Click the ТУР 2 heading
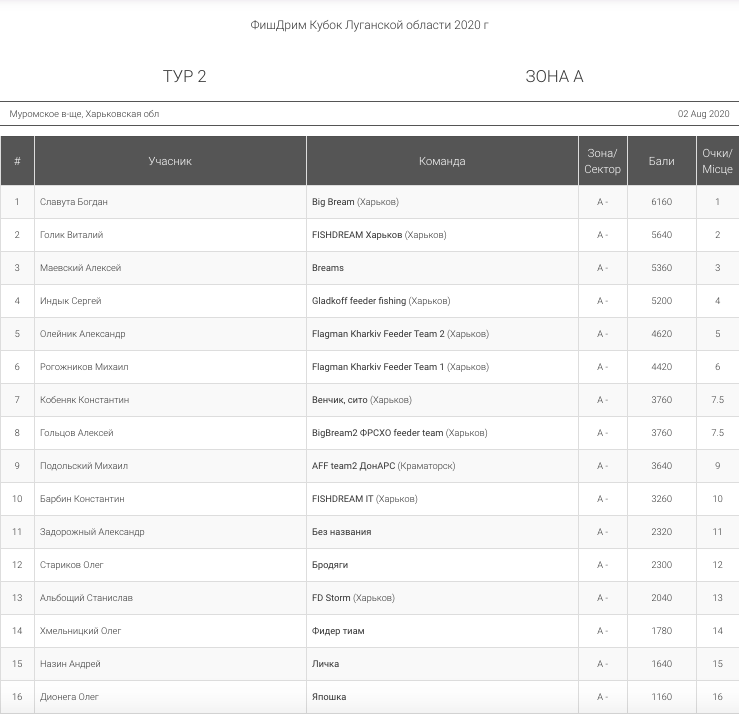739x714 pixels. coord(185,76)
